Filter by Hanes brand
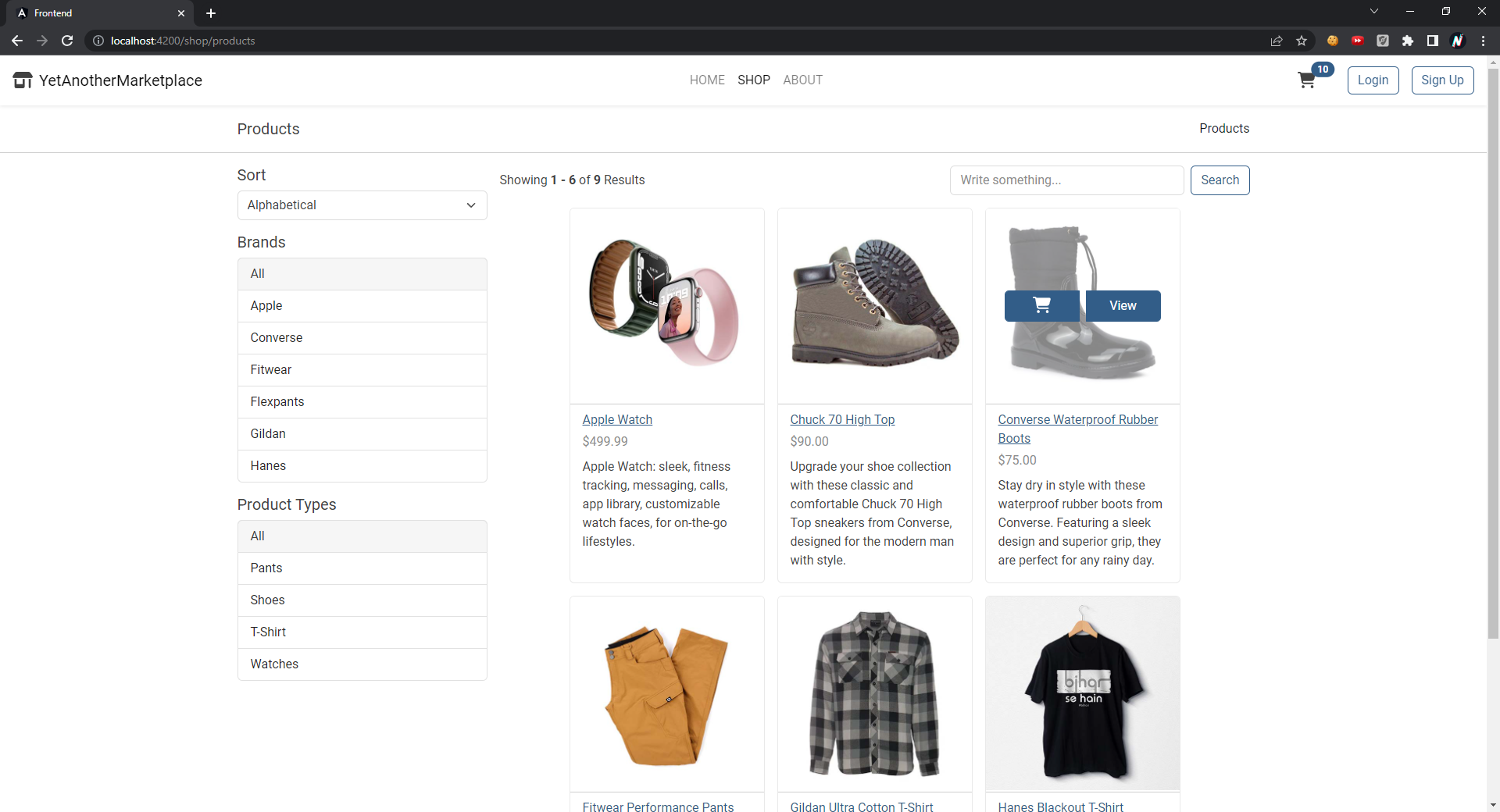Screen dimensions: 1500x812 tap(362, 466)
